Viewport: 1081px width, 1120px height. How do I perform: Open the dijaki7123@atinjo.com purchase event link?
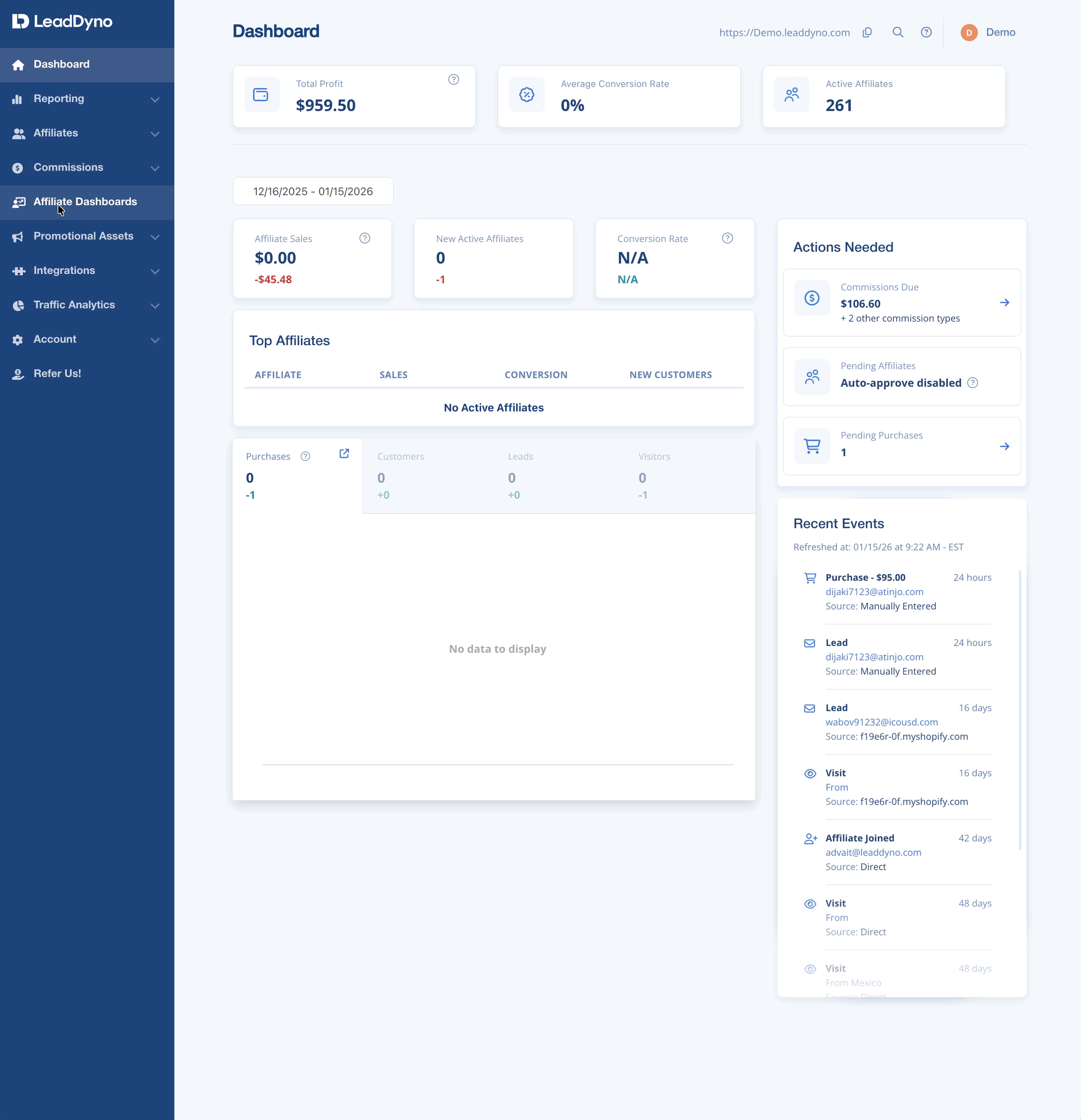(873, 592)
